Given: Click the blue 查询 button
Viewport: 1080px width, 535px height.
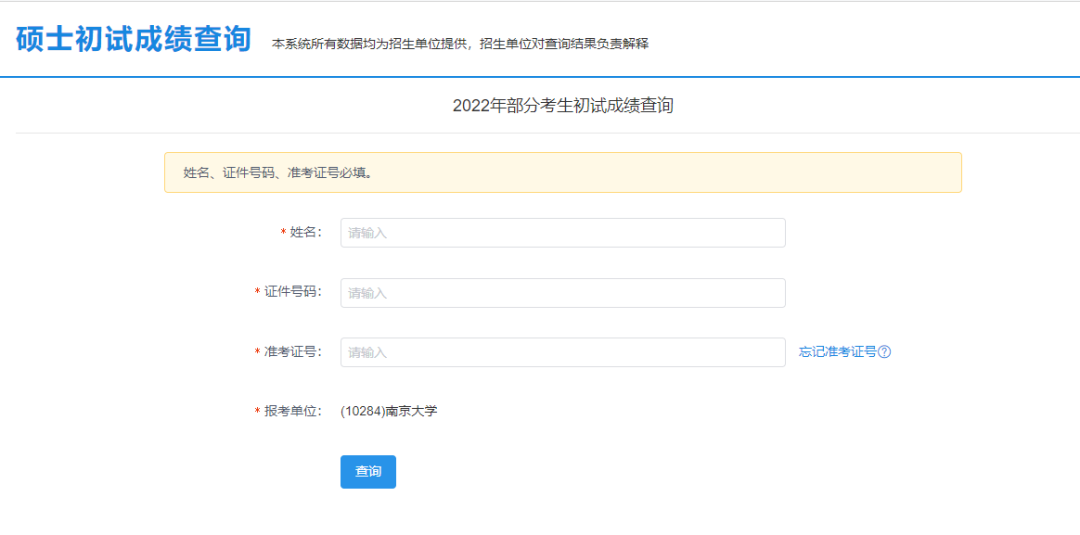Looking at the screenshot, I should pyautogui.click(x=368, y=472).
